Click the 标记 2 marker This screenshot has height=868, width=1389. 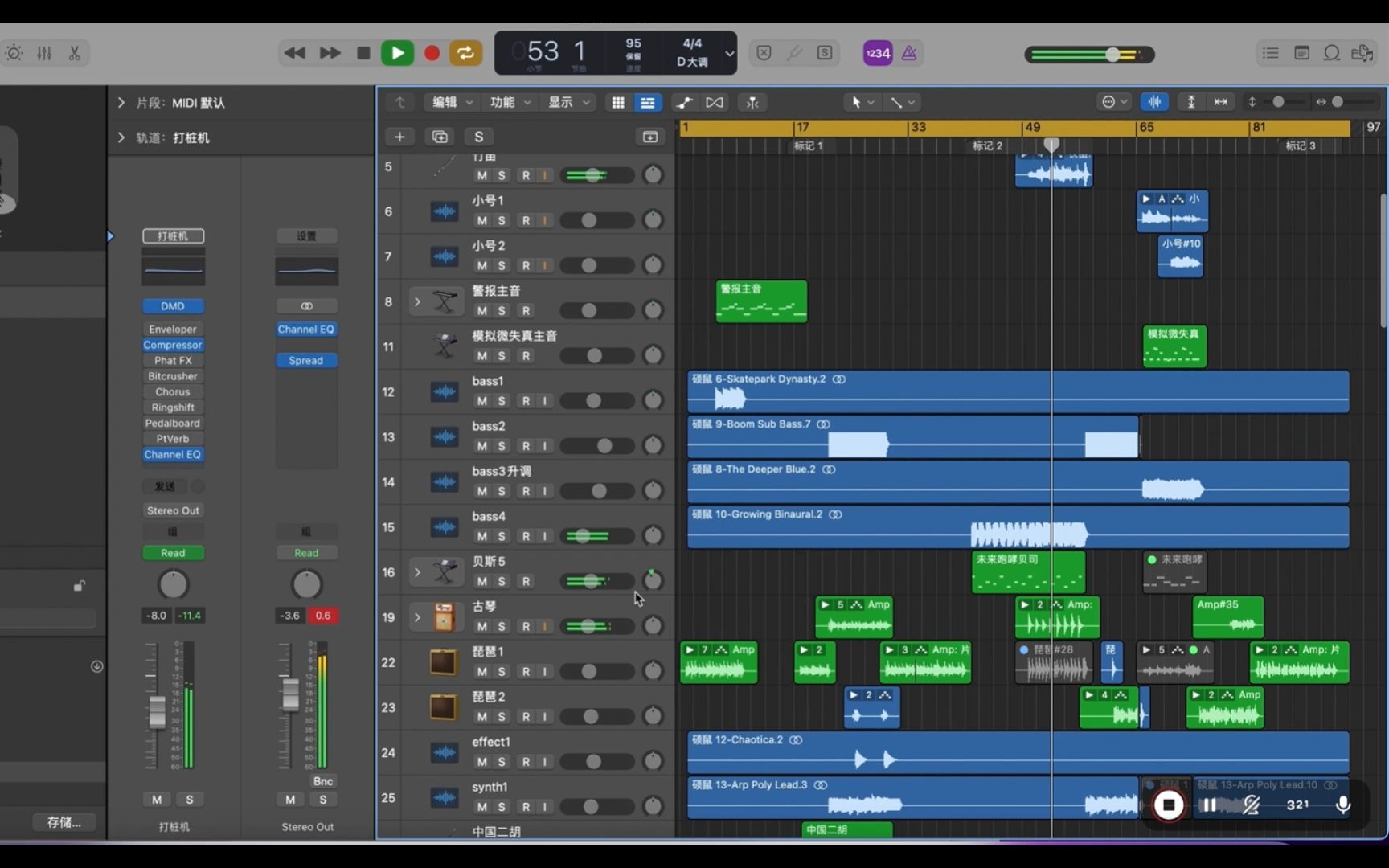(987, 146)
